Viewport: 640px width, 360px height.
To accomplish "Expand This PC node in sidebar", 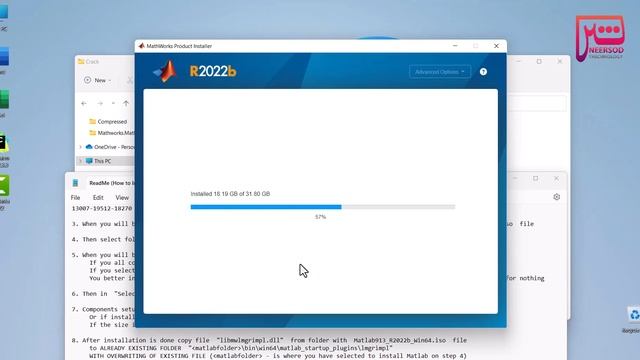I will point(80,161).
